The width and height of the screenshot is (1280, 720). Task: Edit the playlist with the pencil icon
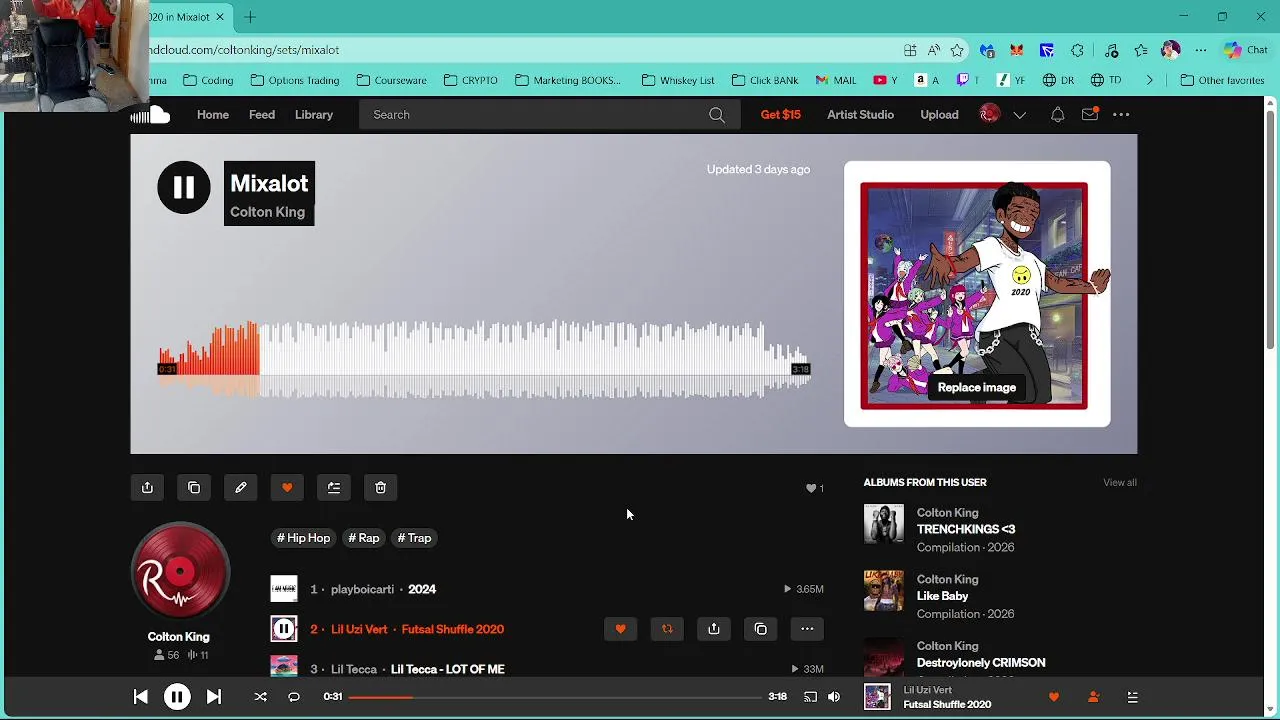pos(241,488)
